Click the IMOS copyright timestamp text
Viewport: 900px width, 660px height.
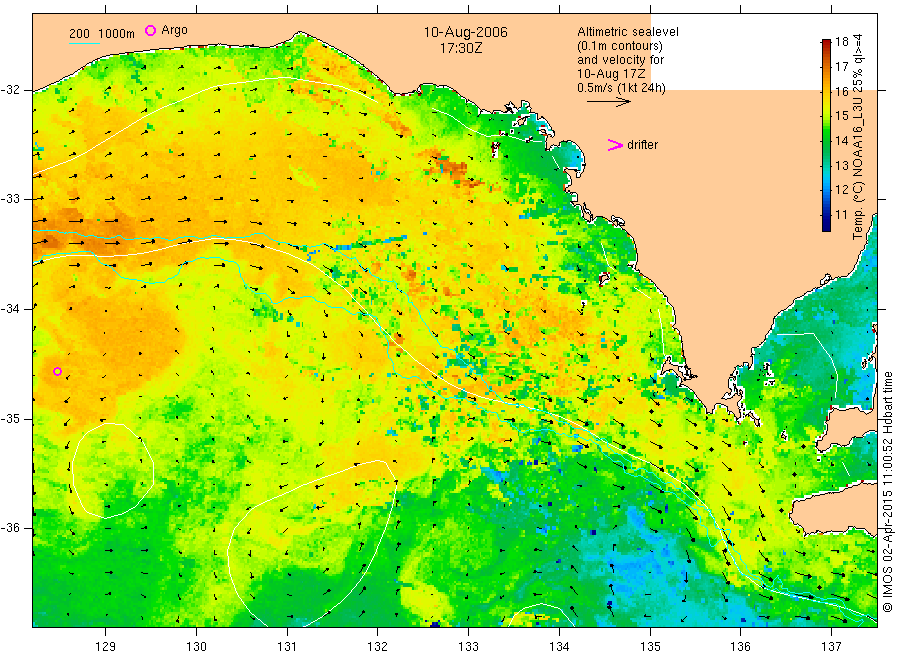888,491
